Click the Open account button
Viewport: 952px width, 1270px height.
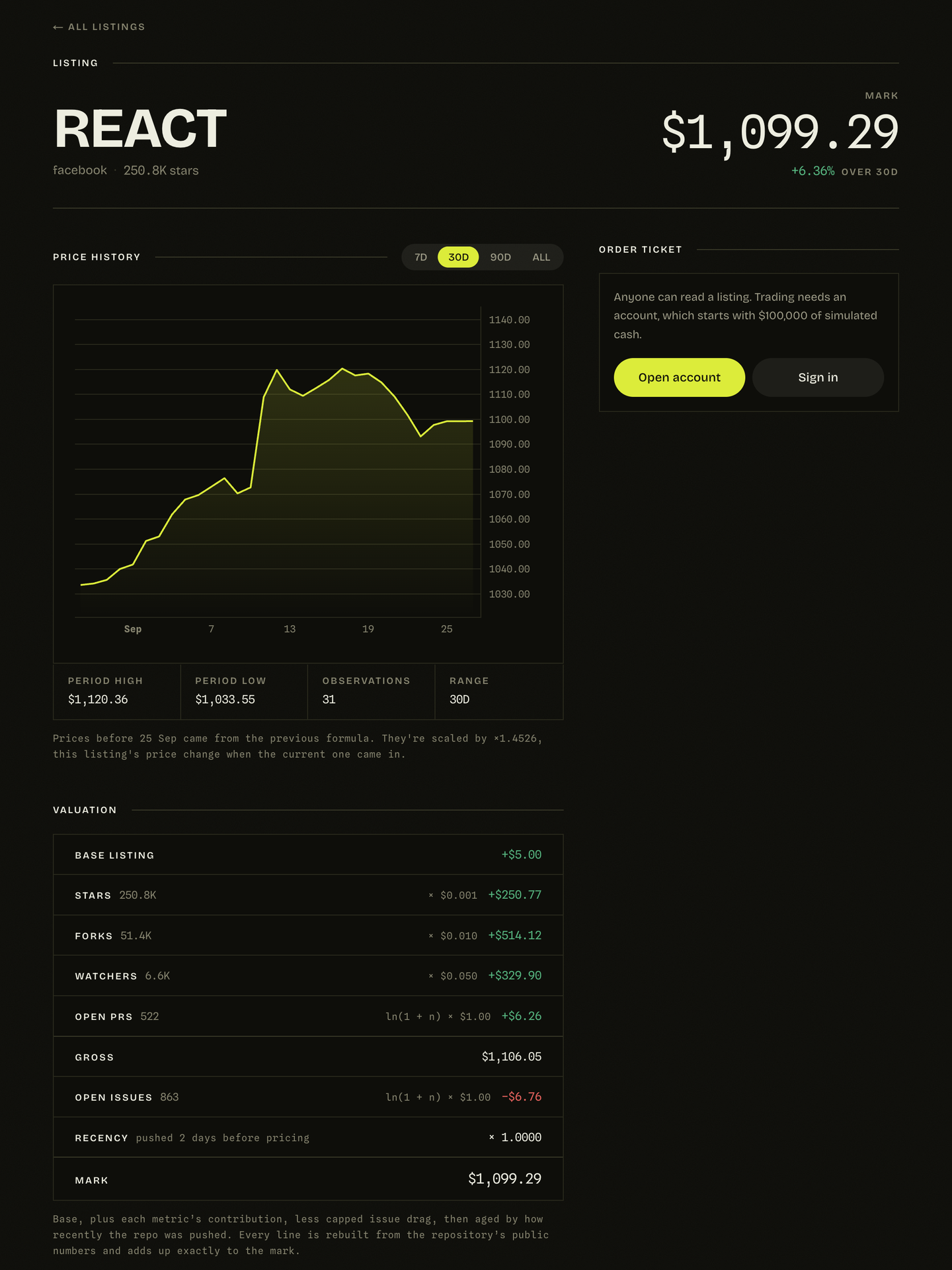click(x=679, y=378)
